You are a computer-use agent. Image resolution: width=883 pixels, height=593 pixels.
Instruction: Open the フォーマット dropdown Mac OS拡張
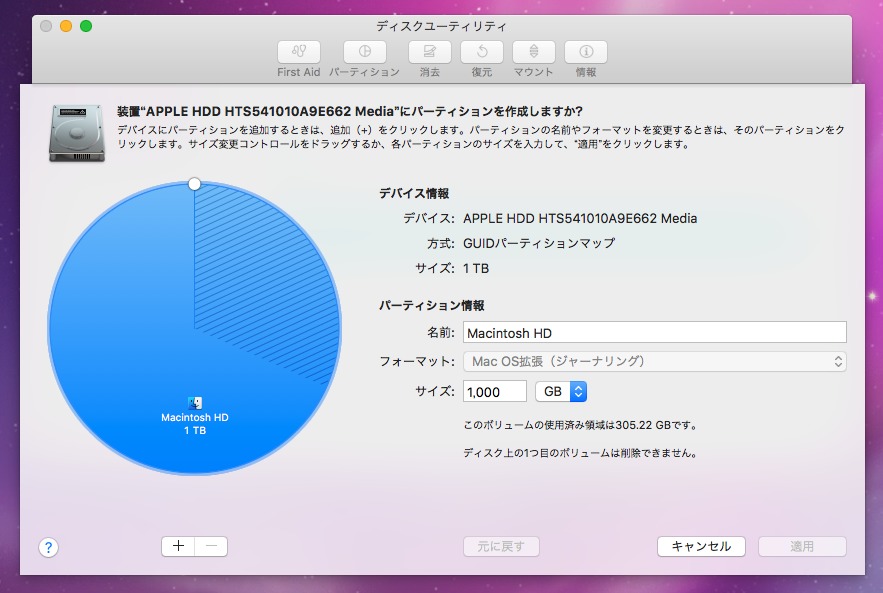[x=654, y=362]
